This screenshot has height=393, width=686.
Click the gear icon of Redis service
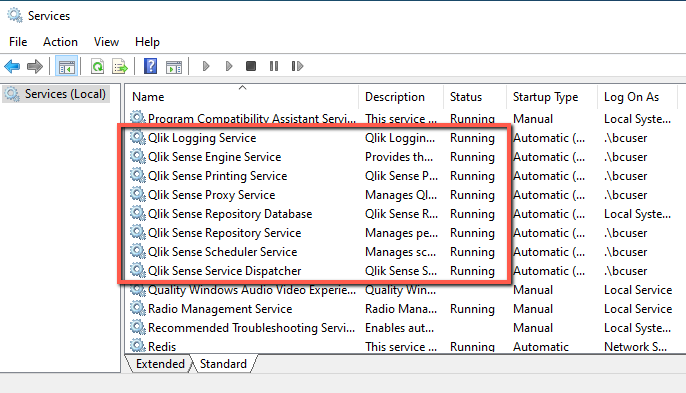137,346
